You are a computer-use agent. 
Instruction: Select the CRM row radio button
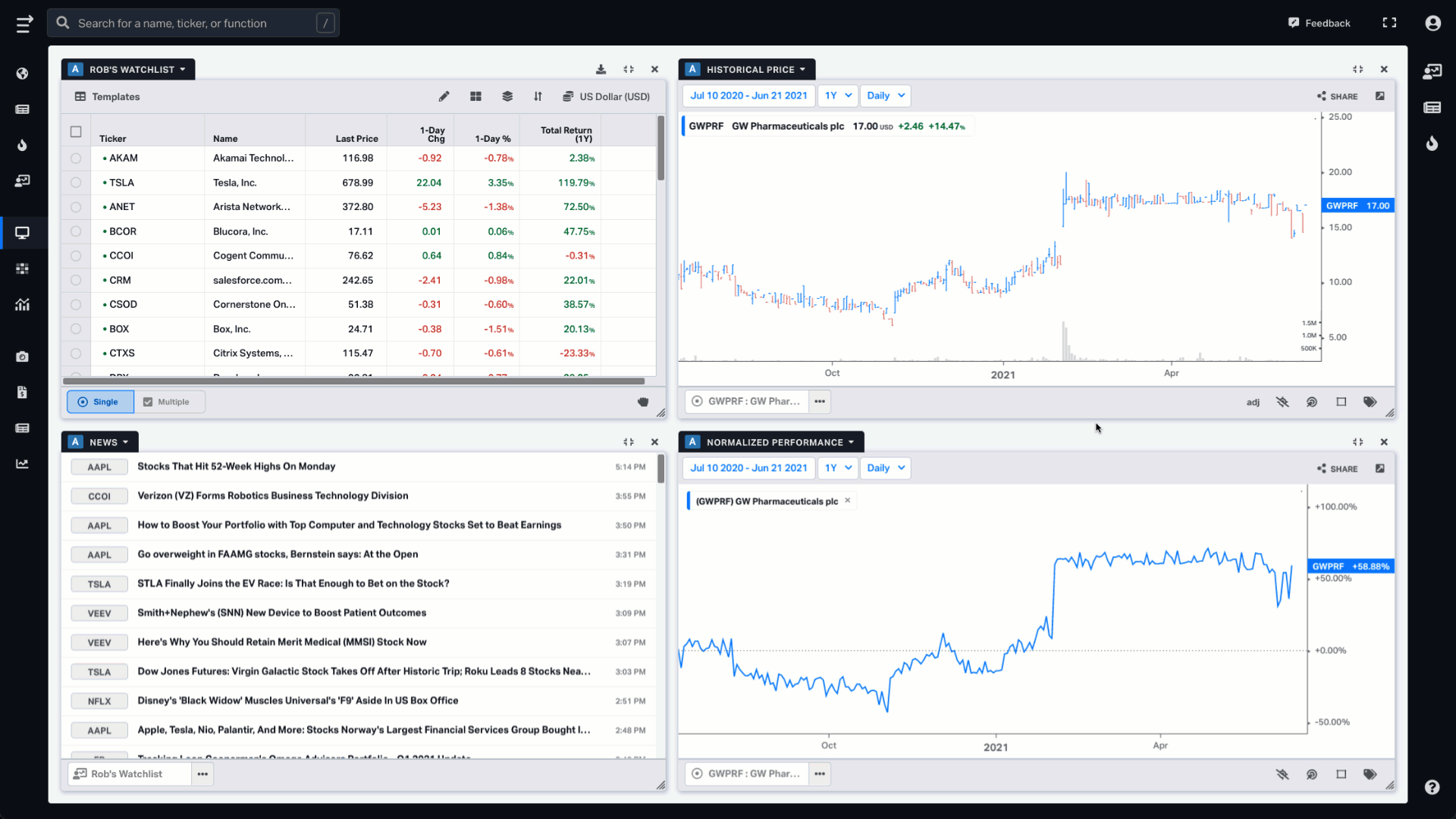click(x=76, y=281)
